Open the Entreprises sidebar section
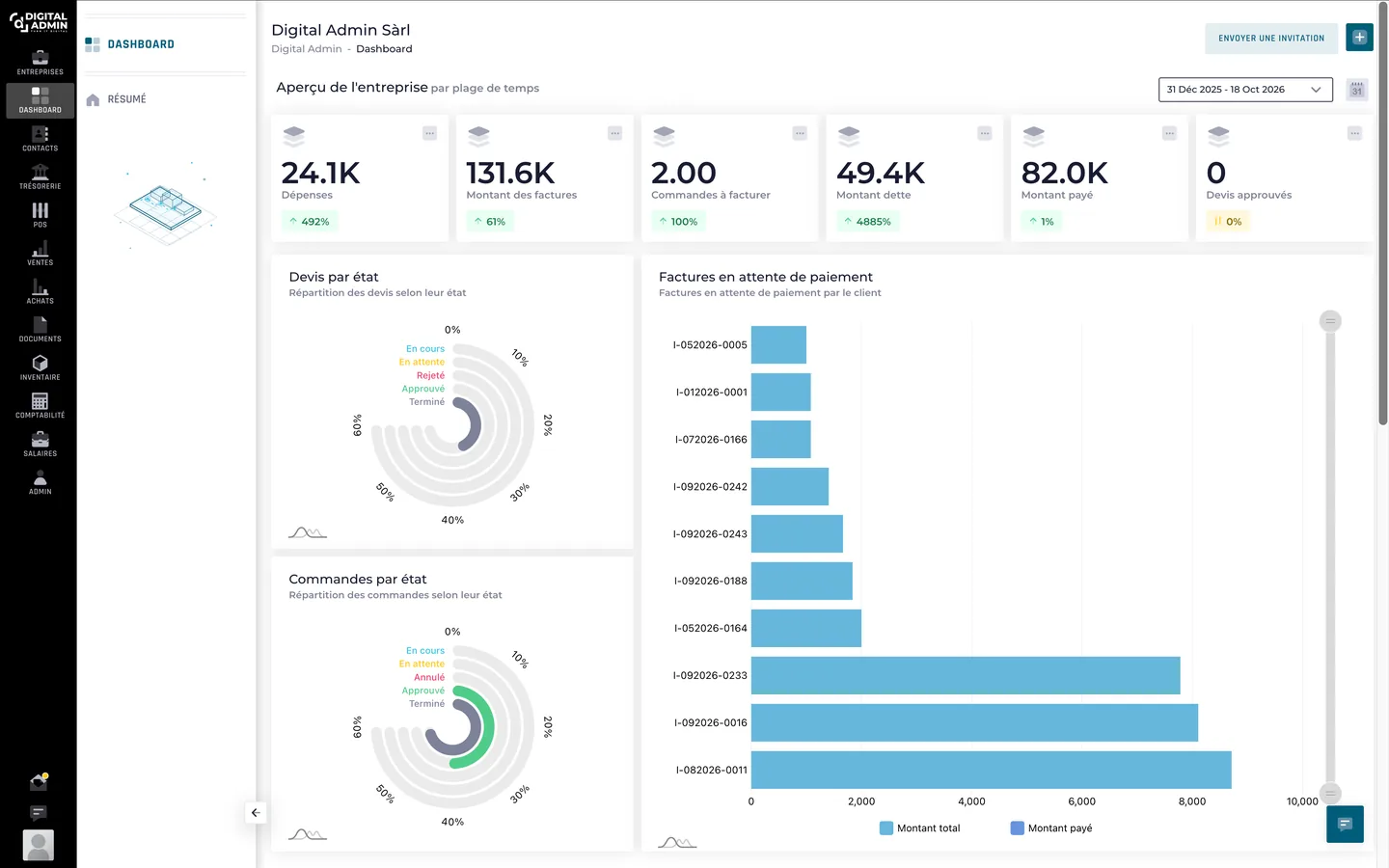The image size is (1389, 868). [x=40, y=62]
